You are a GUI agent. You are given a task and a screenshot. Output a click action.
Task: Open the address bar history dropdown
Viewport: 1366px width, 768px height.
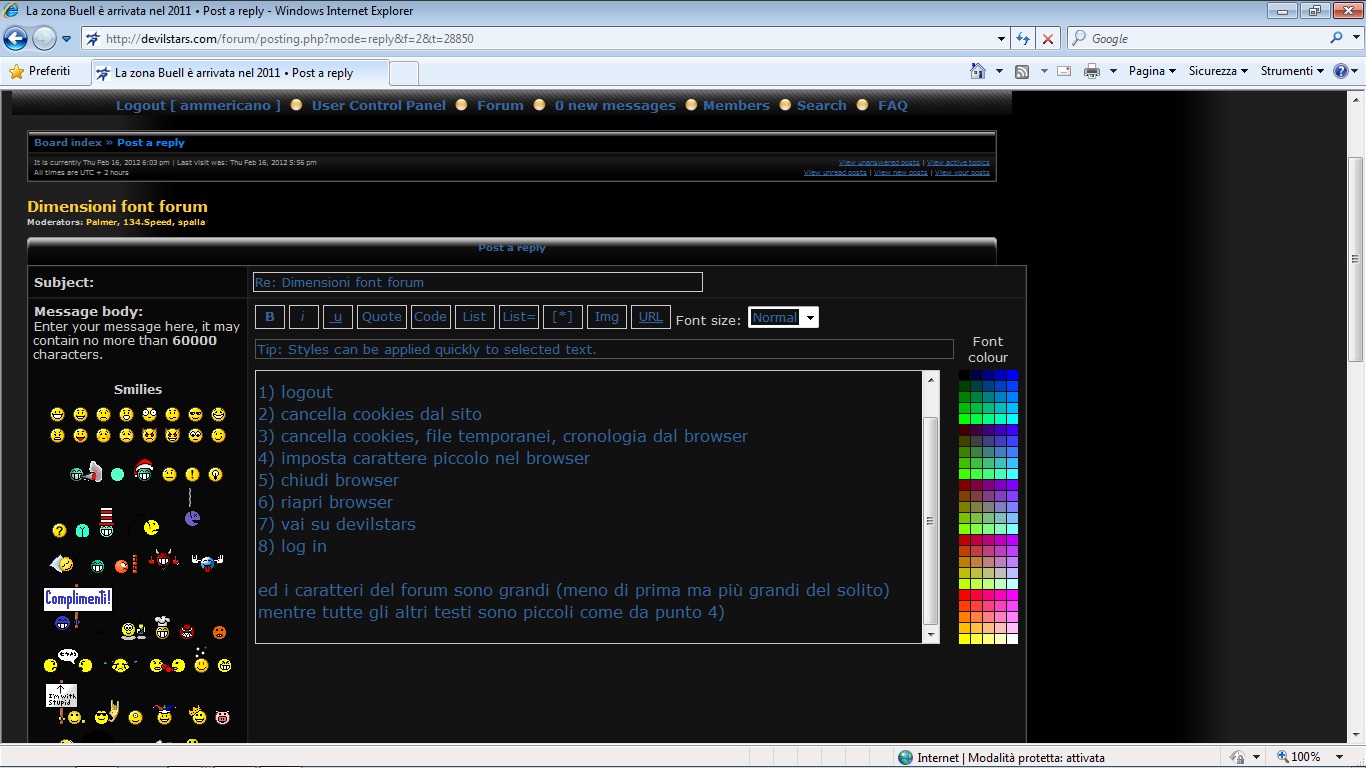pyautogui.click(x=1002, y=39)
